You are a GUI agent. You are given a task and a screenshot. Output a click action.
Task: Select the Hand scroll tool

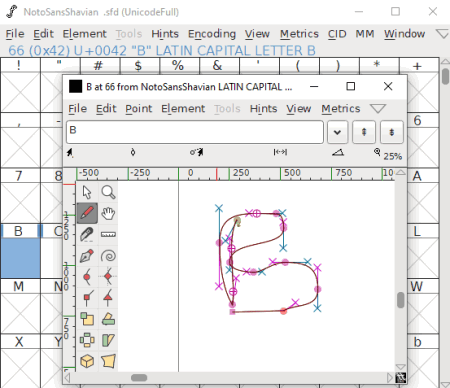[108, 213]
